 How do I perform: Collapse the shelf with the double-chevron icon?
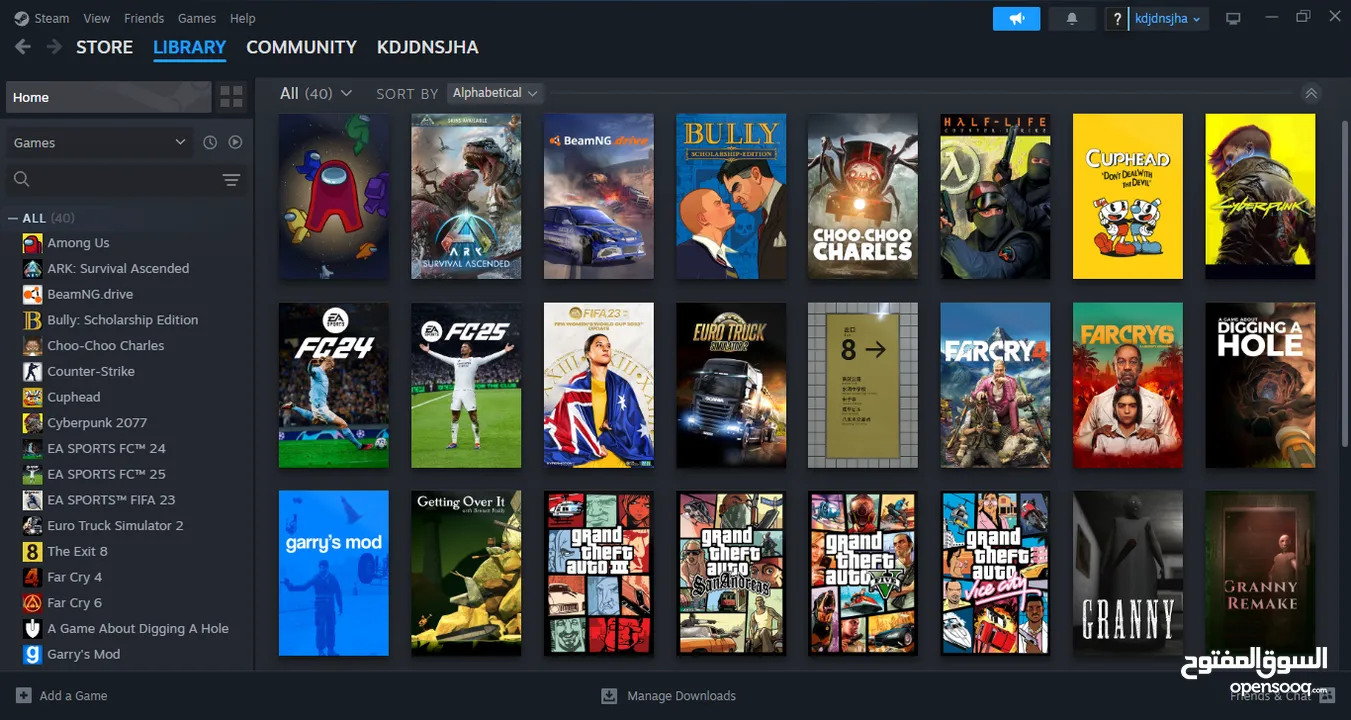(x=1311, y=93)
